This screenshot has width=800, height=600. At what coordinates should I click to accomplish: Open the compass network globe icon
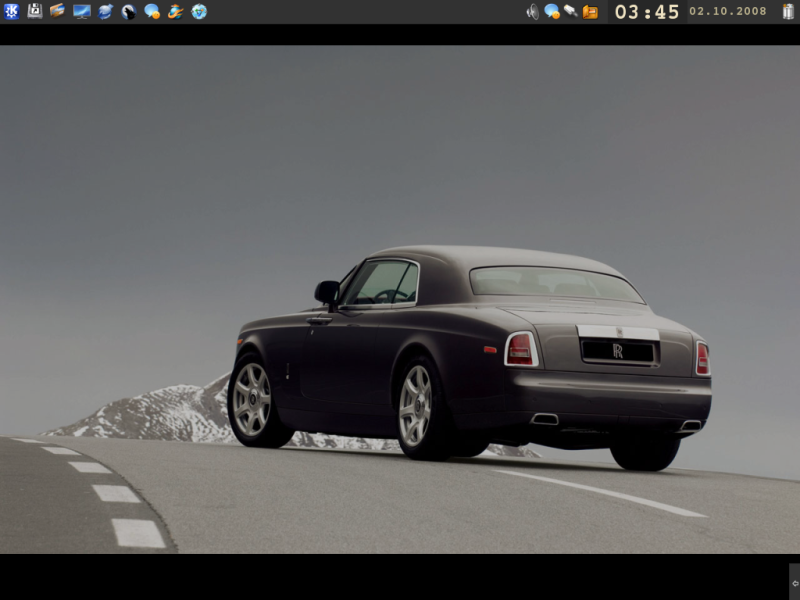[199, 11]
